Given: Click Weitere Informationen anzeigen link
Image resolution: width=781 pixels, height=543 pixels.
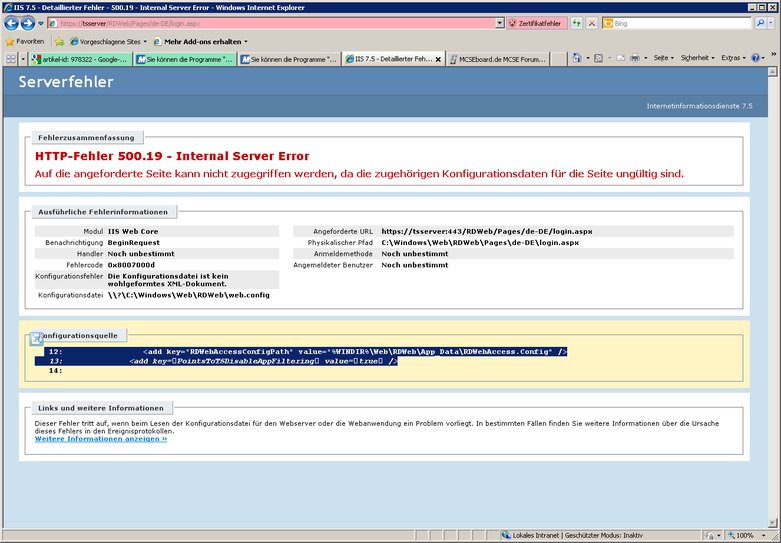Looking at the screenshot, I should 101,439.
